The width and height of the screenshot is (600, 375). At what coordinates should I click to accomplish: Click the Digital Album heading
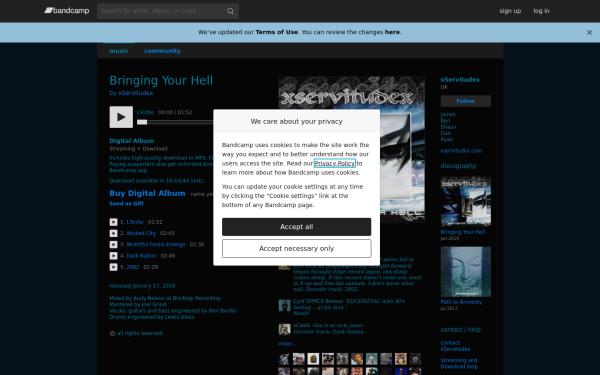click(x=132, y=141)
